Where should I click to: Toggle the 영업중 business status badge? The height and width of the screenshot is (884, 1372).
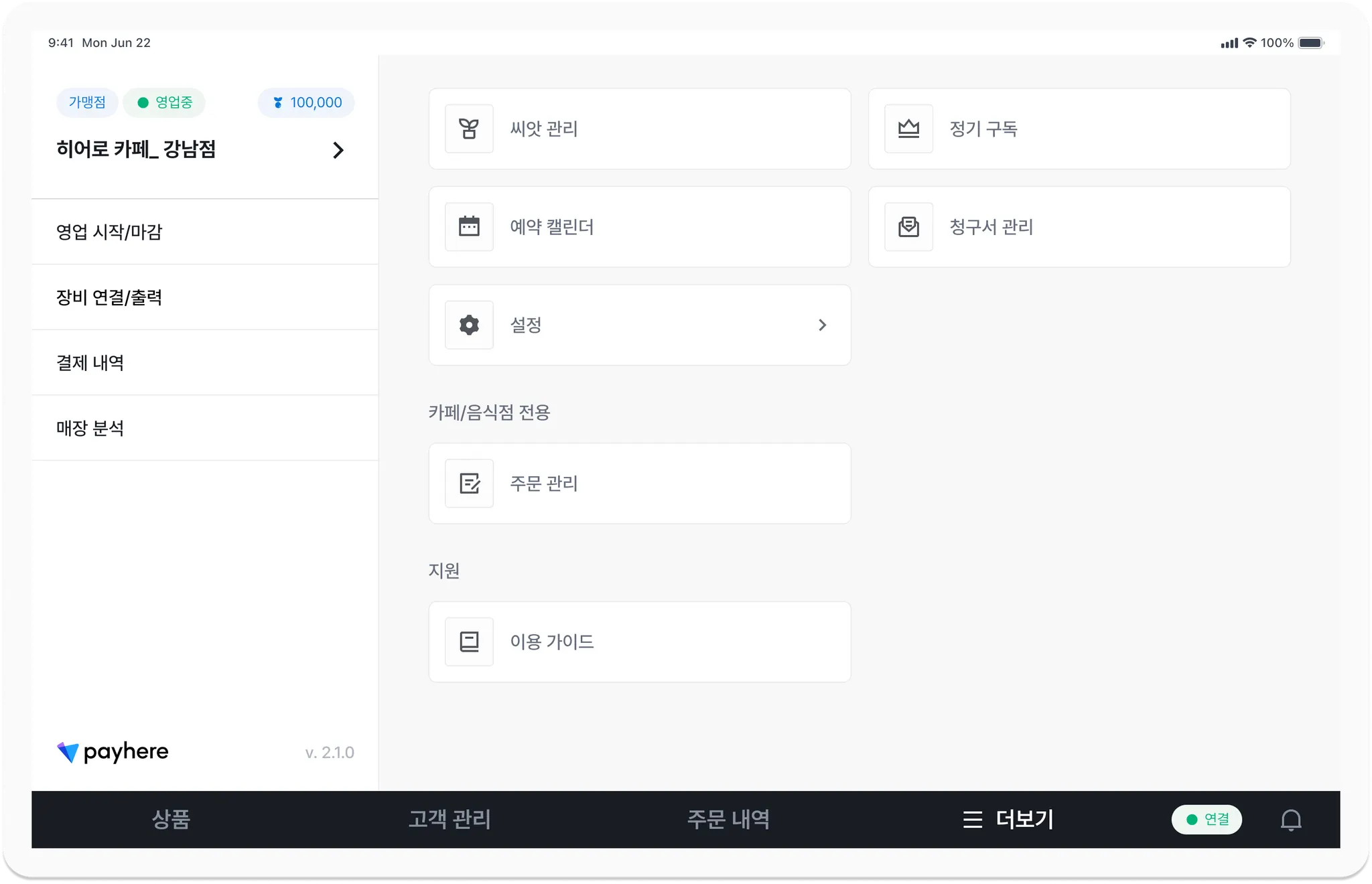[164, 102]
